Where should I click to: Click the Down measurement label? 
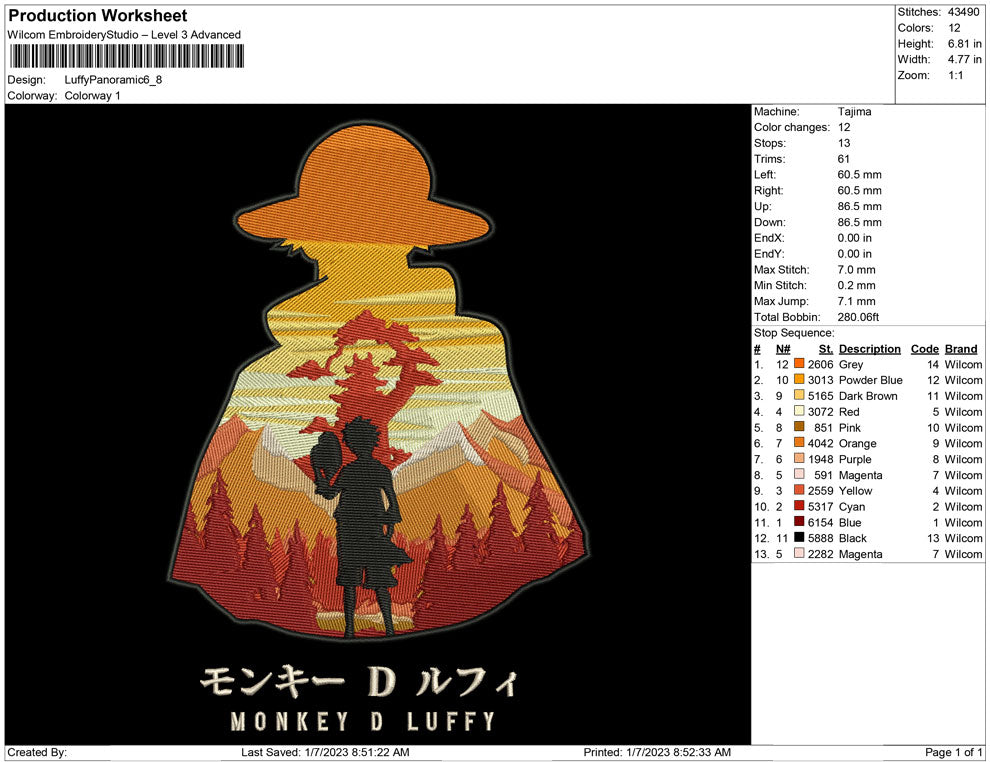(x=770, y=222)
